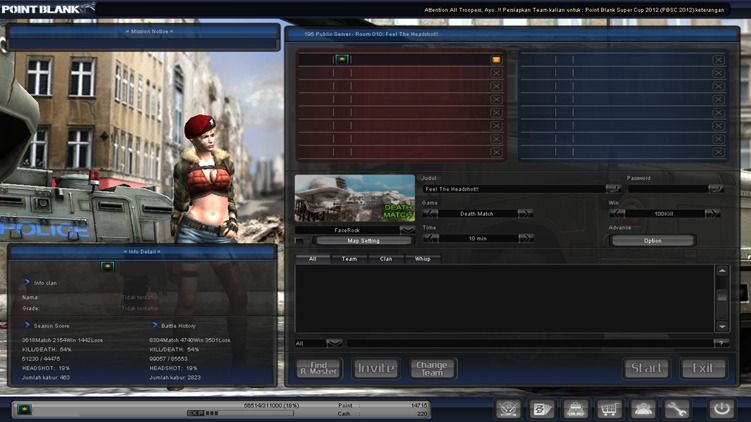Image resolution: width=751 pixels, height=422 pixels.
Task: Click the yellow room master icon in red slot
Action: click(496, 60)
